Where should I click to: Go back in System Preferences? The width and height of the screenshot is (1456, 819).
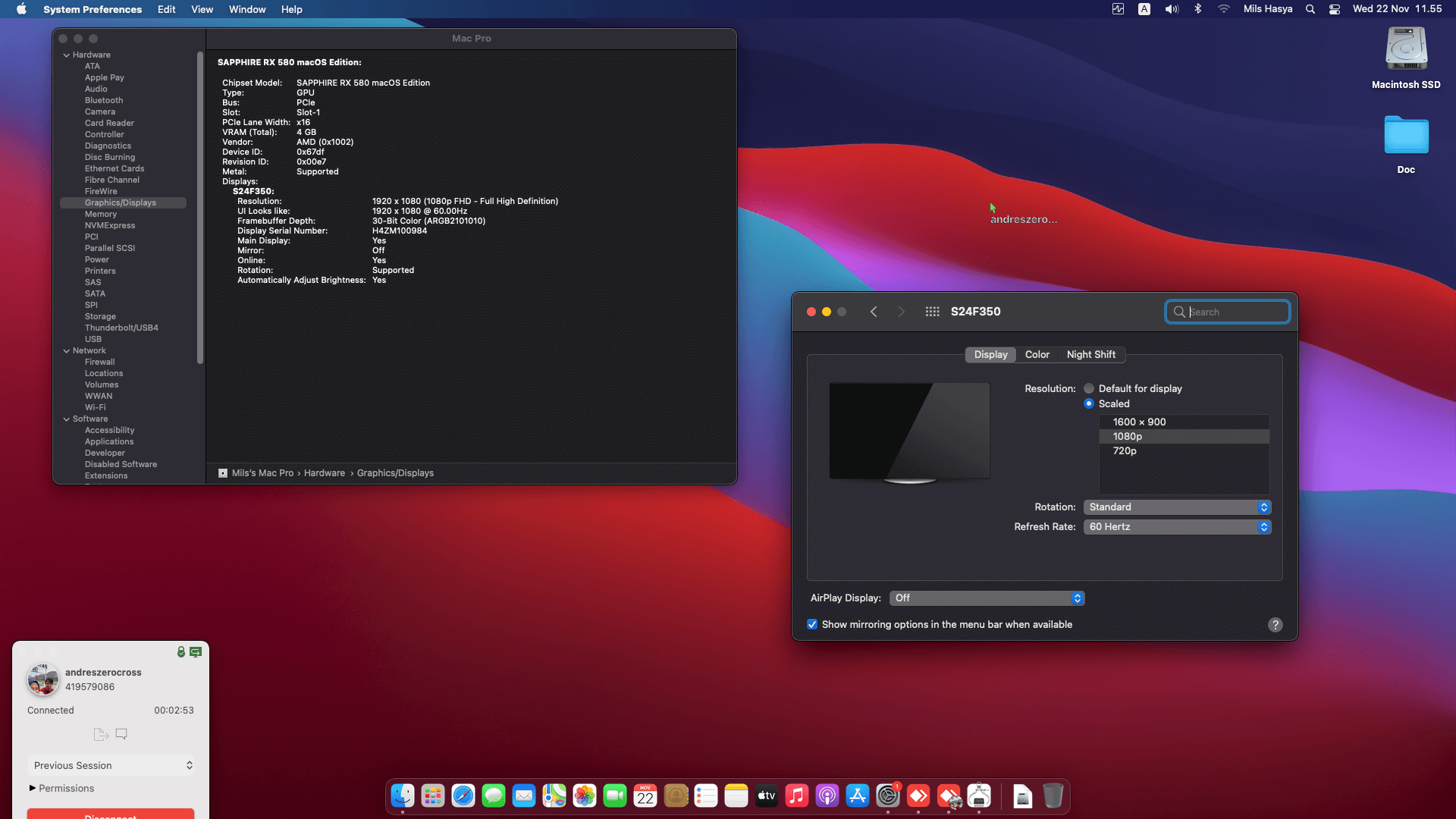click(874, 312)
